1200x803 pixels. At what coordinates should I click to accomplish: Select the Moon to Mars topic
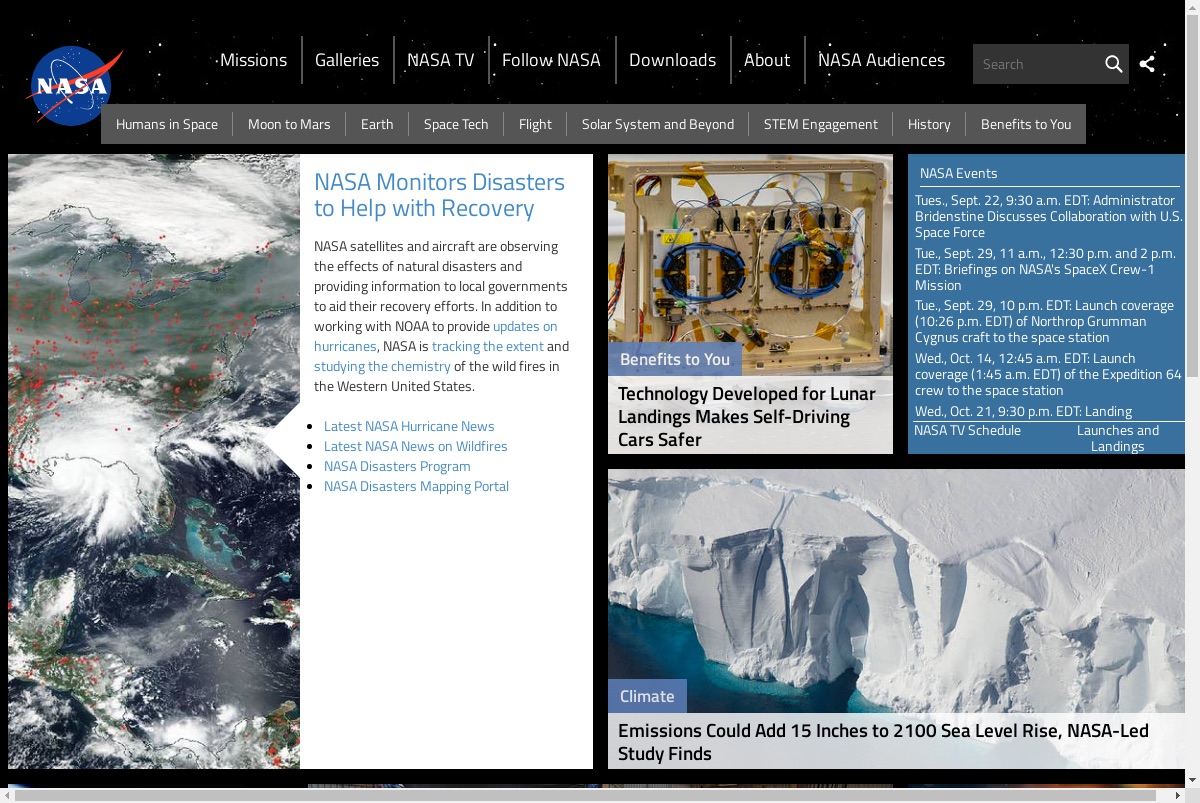(x=289, y=124)
